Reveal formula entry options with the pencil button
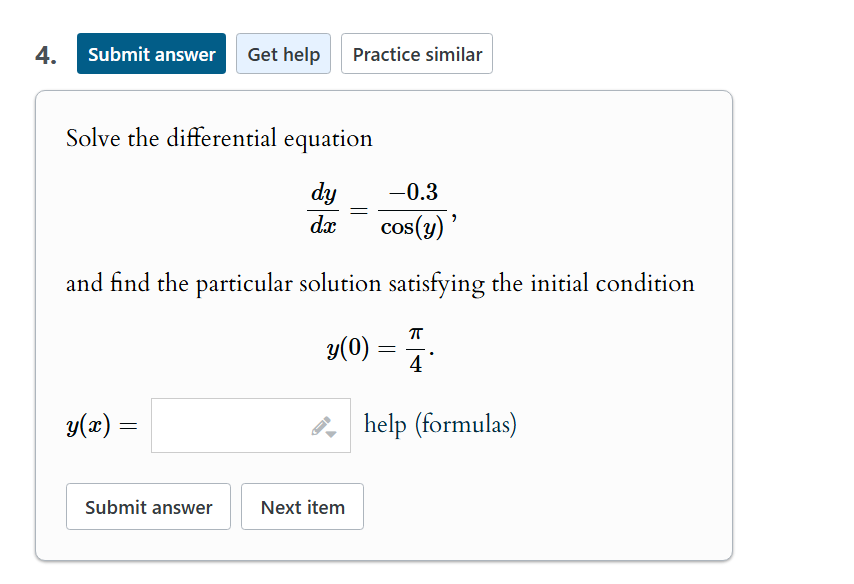The image size is (854, 584). [320, 424]
